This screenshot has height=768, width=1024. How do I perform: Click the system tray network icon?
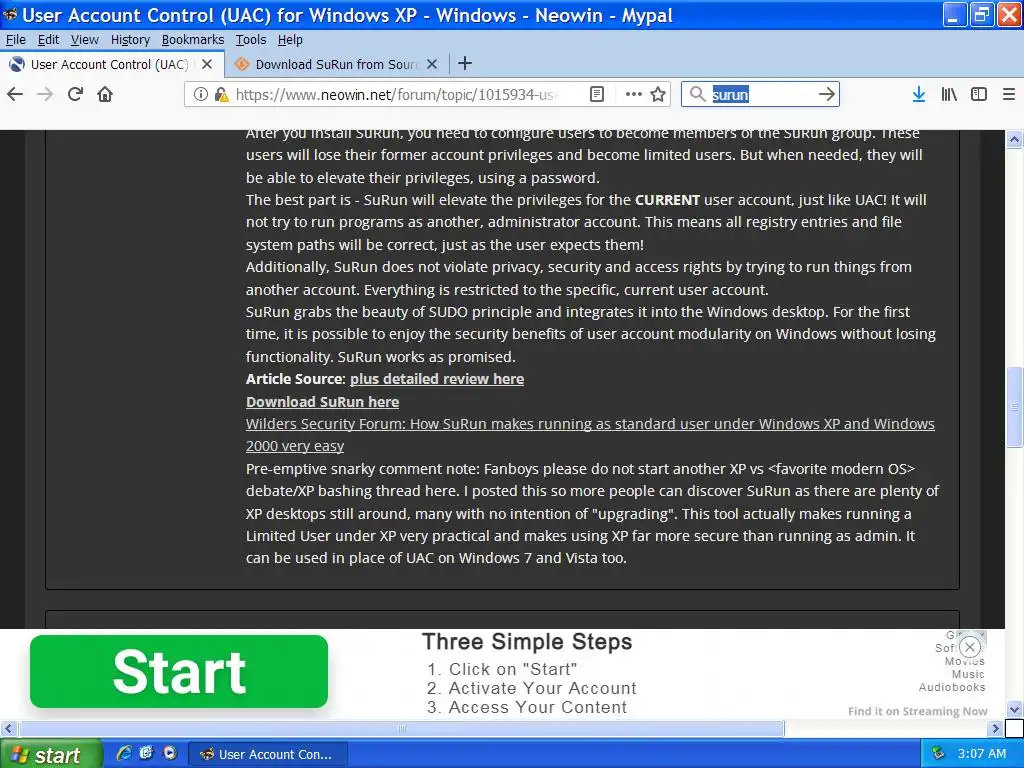point(938,754)
